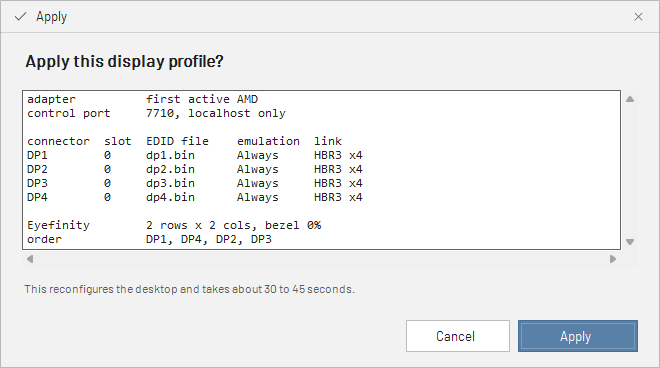660x368 pixels.
Task: Cancel the display profile dialog
Action: (x=458, y=336)
